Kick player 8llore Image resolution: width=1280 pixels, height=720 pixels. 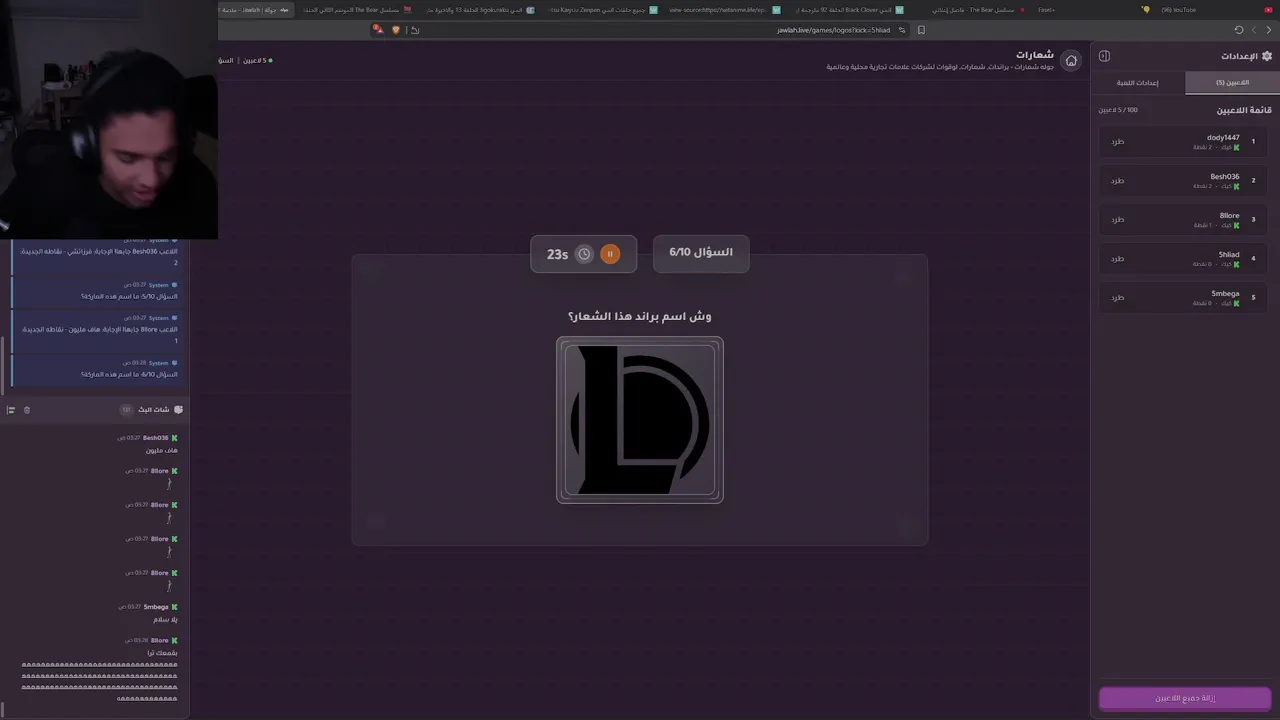(1118, 220)
